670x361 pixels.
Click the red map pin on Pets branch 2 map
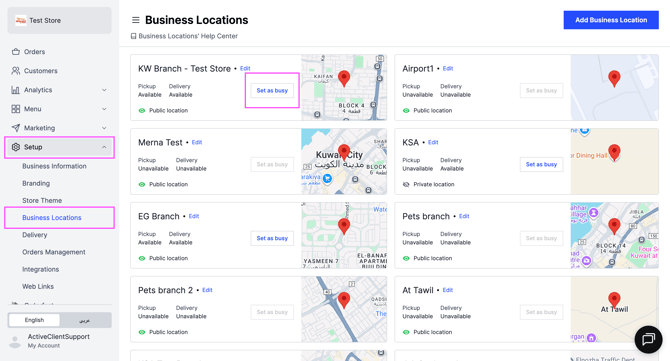[x=344, y=300]
